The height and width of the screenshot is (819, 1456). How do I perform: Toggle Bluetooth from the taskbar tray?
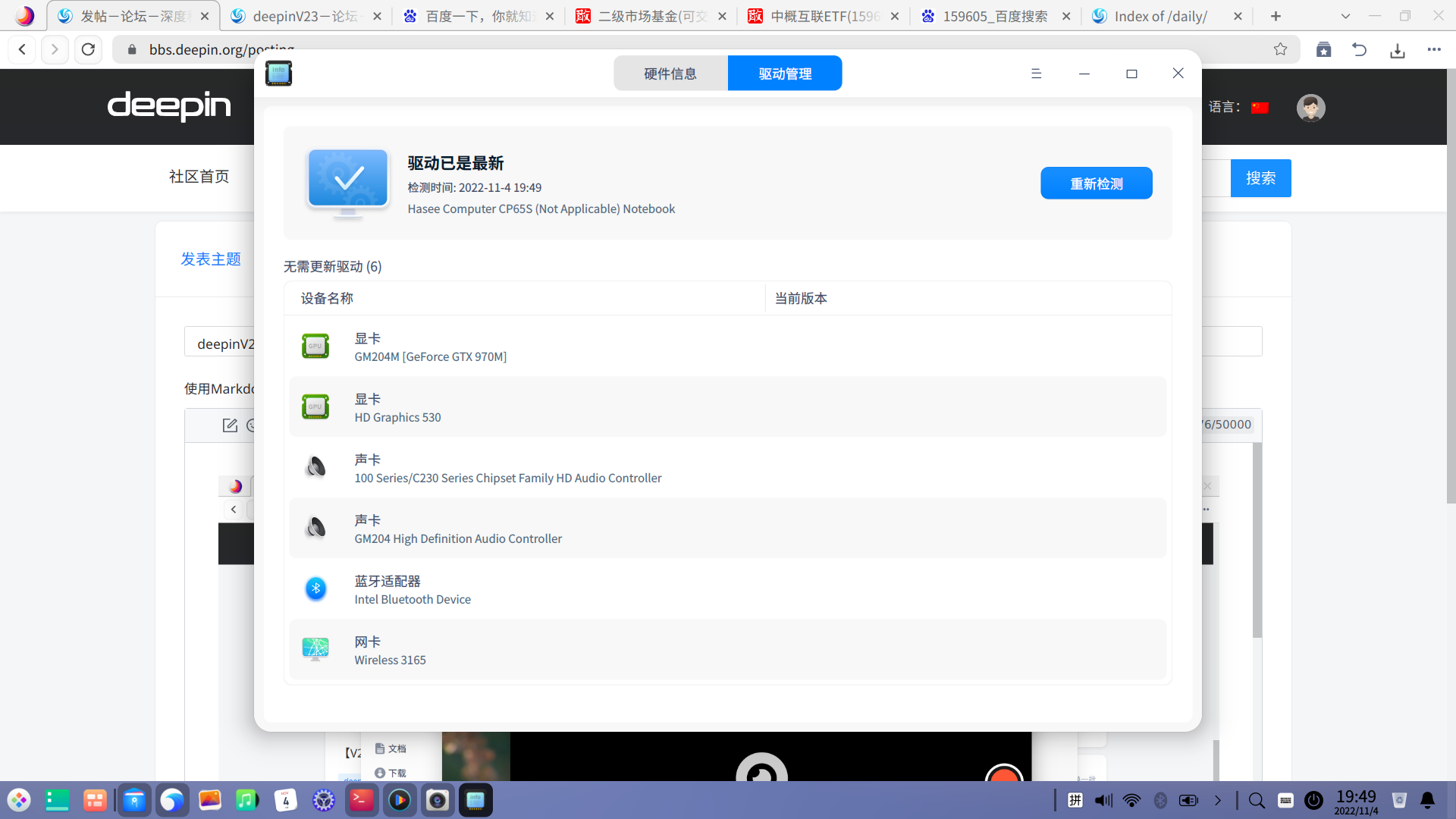click(x=1159, y=800)
